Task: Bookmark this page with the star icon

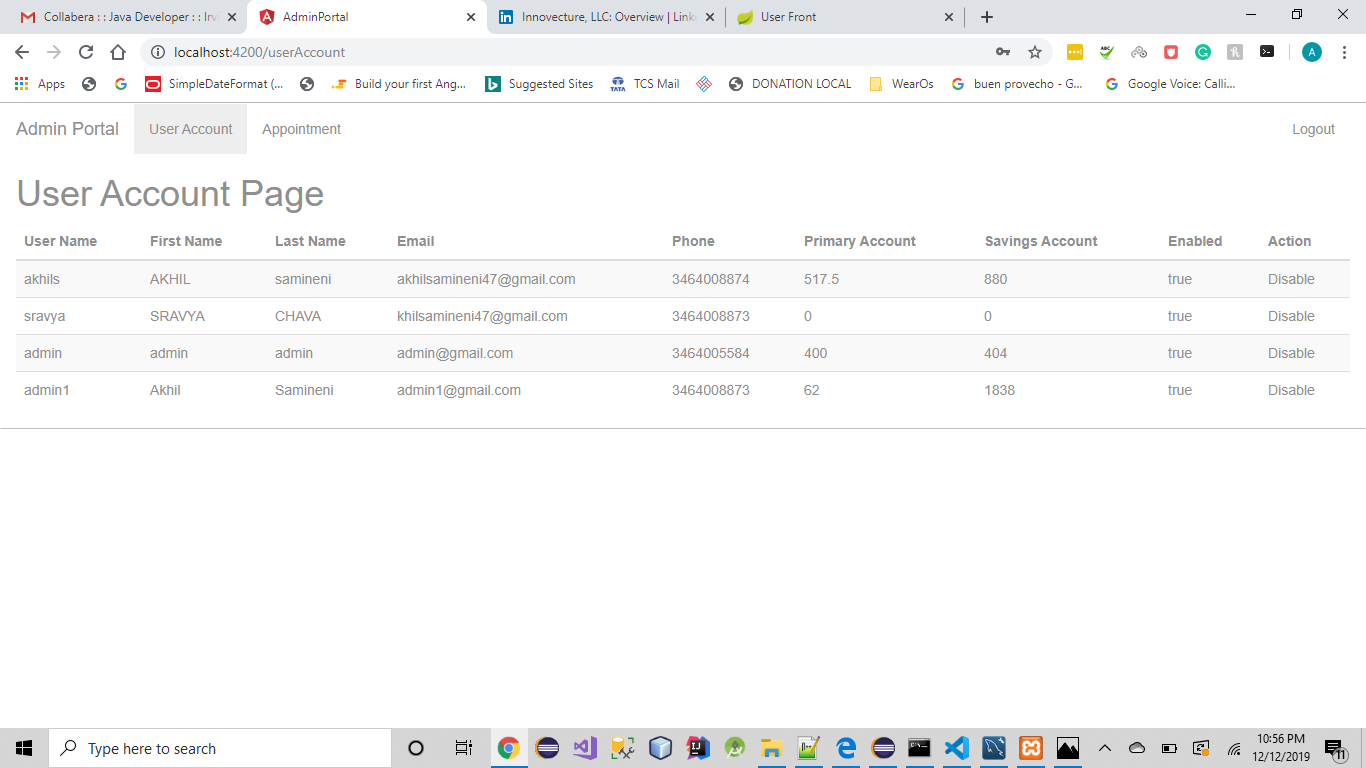Action: pyautogui.click(x=1035, y=52)
